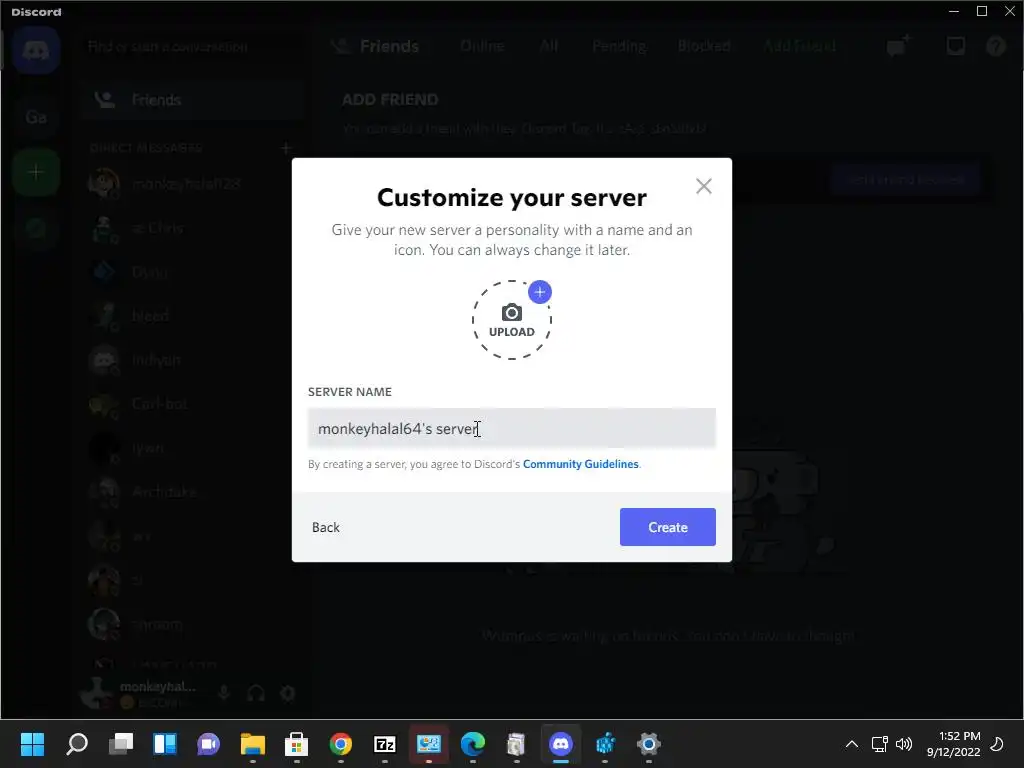The width and height of the screenshot is (1024, 768).
Task: Open the Inbox icon
Action: tap(955, 46)
